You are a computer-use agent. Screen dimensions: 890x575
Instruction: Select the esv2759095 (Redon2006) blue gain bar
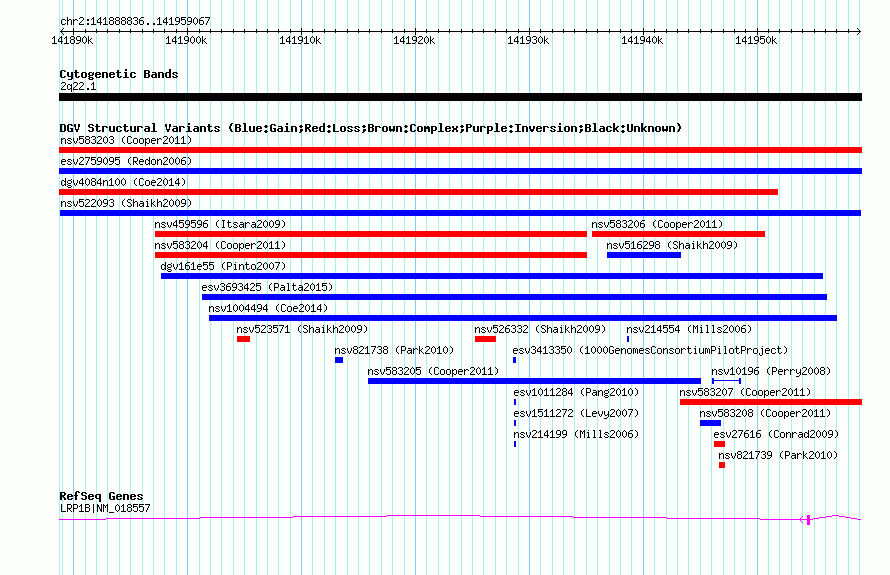(x=460, y=171)
